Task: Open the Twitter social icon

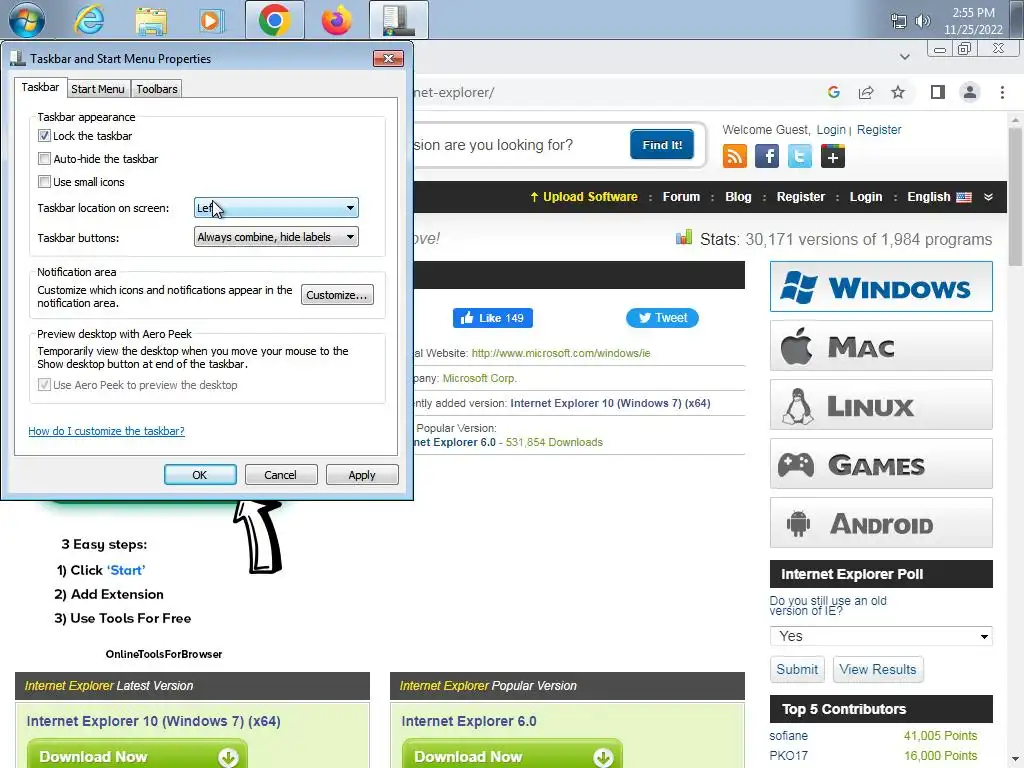Action: click(x=799, y=157)
